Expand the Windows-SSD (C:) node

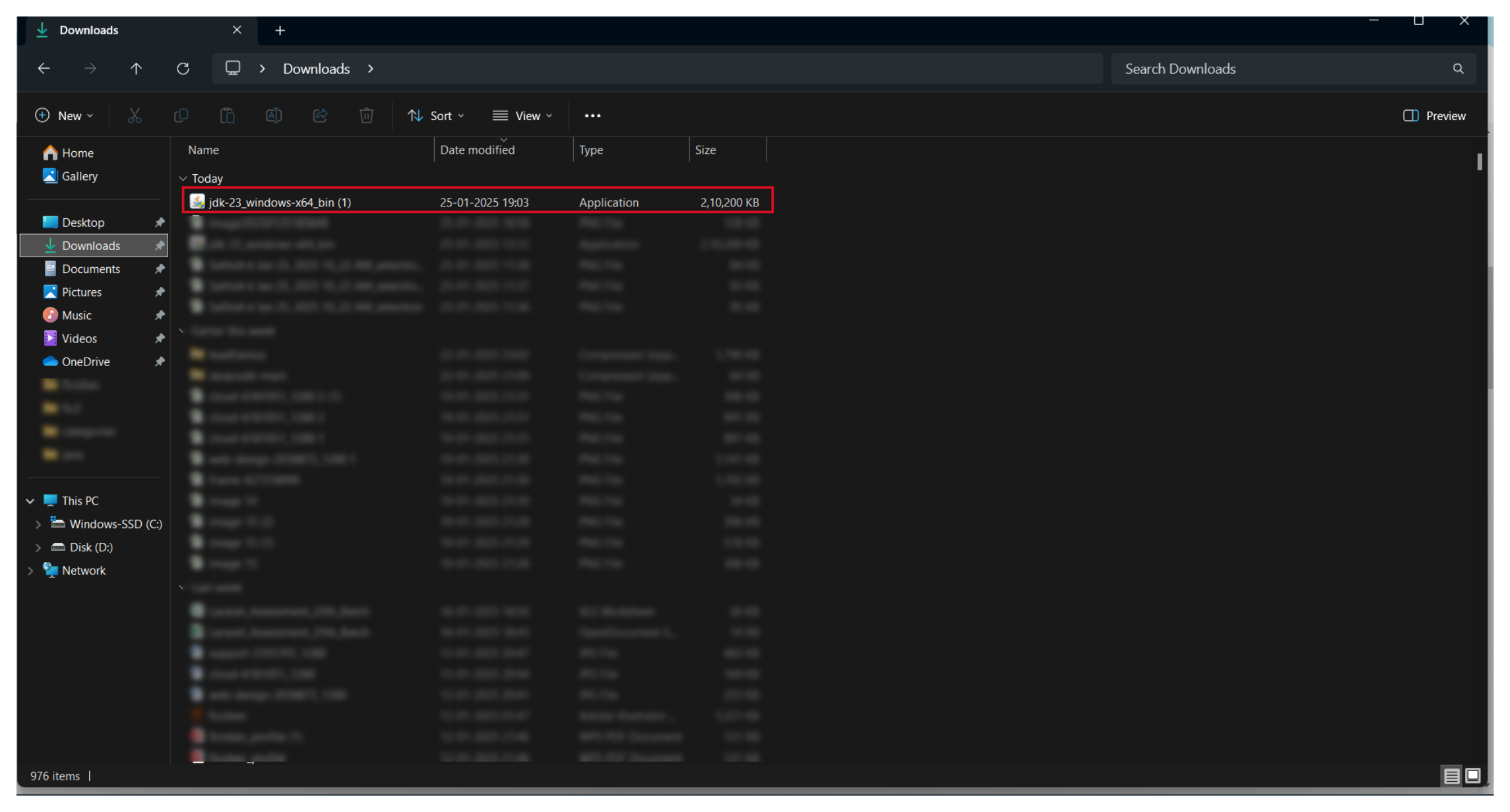pos(38,524)
